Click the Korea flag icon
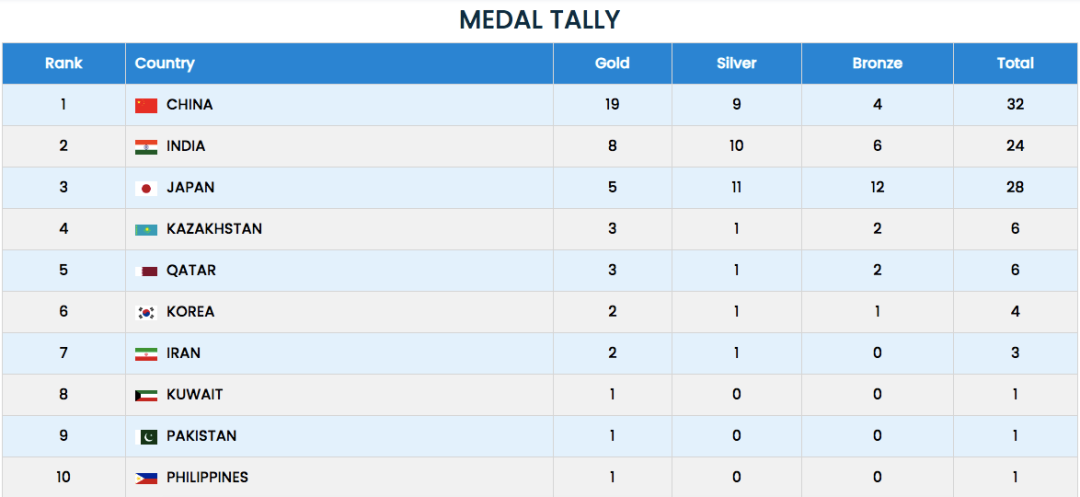 click(x=146, y=312)
